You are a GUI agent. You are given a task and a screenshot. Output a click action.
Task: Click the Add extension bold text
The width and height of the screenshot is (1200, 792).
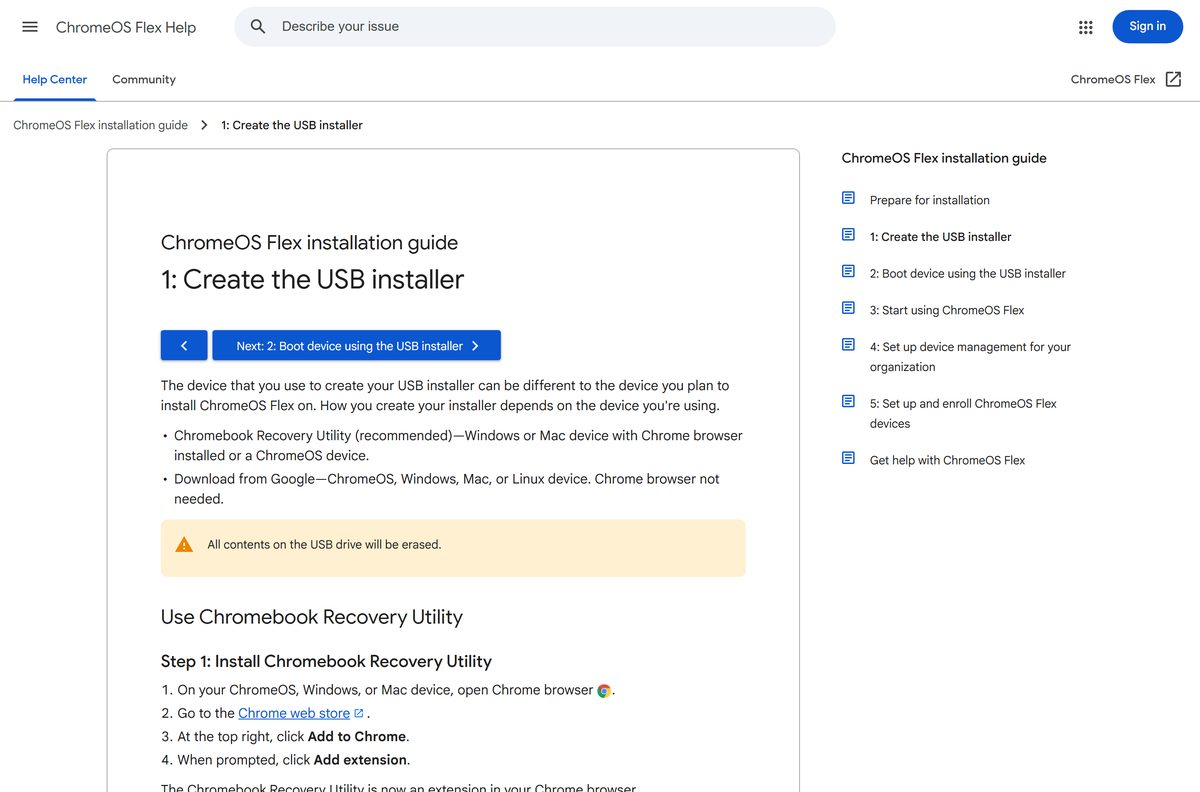360,760
